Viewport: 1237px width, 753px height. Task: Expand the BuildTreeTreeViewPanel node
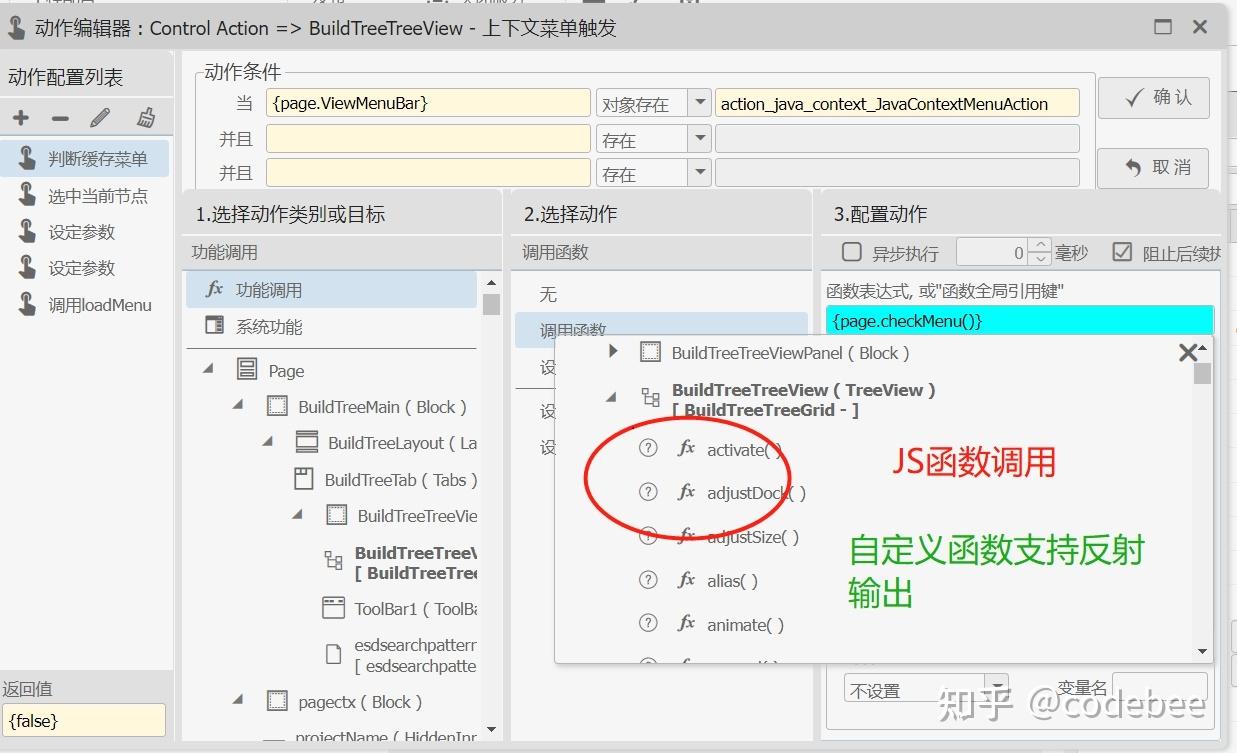tap(613, 352)
